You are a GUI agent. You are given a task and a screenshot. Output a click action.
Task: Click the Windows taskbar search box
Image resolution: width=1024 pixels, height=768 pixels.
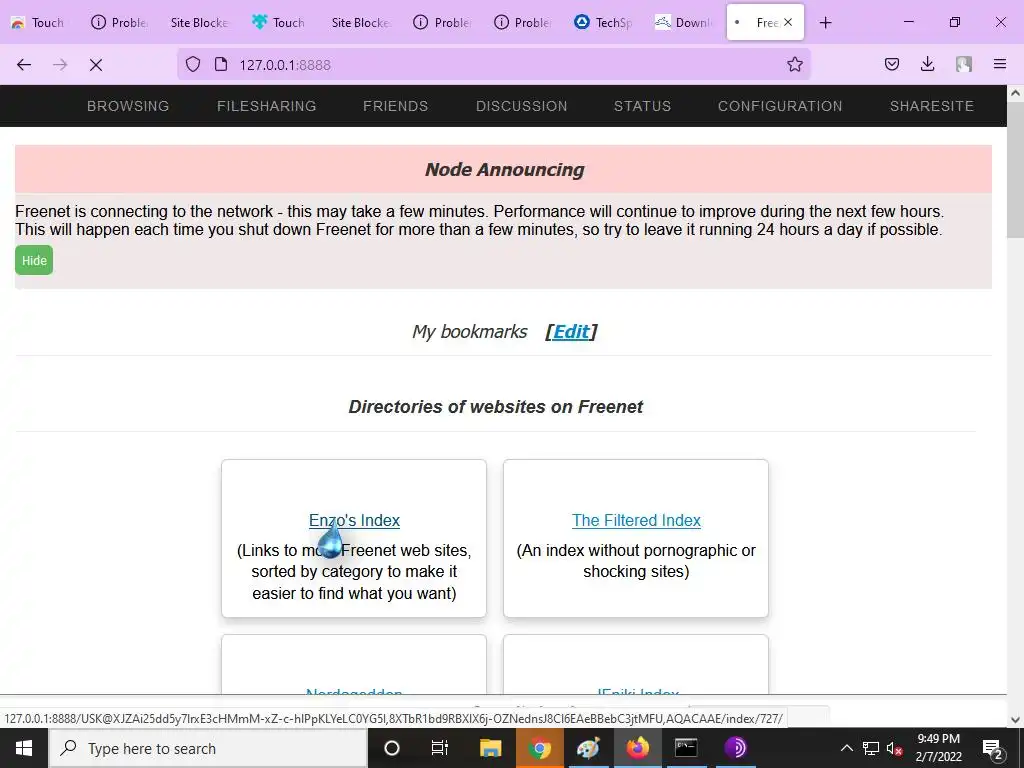(208, 748)
